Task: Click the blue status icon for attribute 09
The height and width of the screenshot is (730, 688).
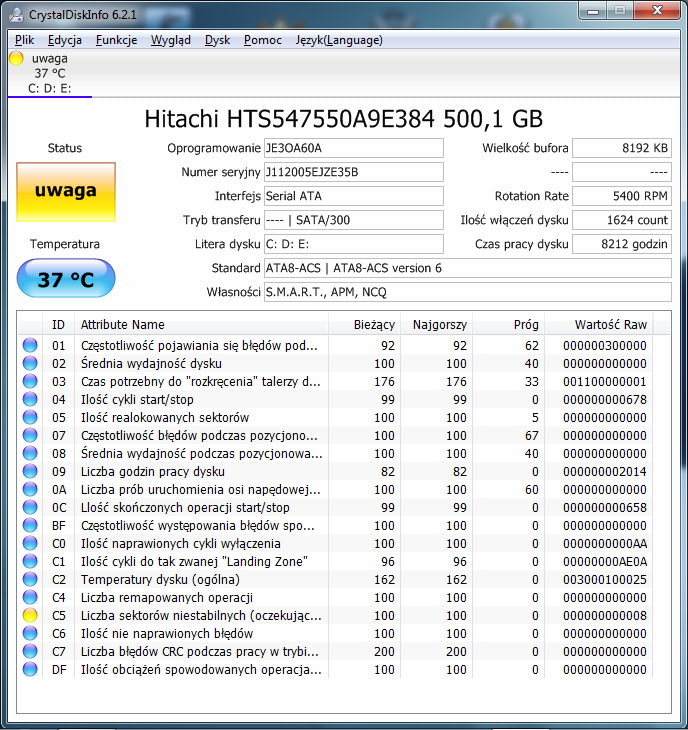Action: [30, 471]
